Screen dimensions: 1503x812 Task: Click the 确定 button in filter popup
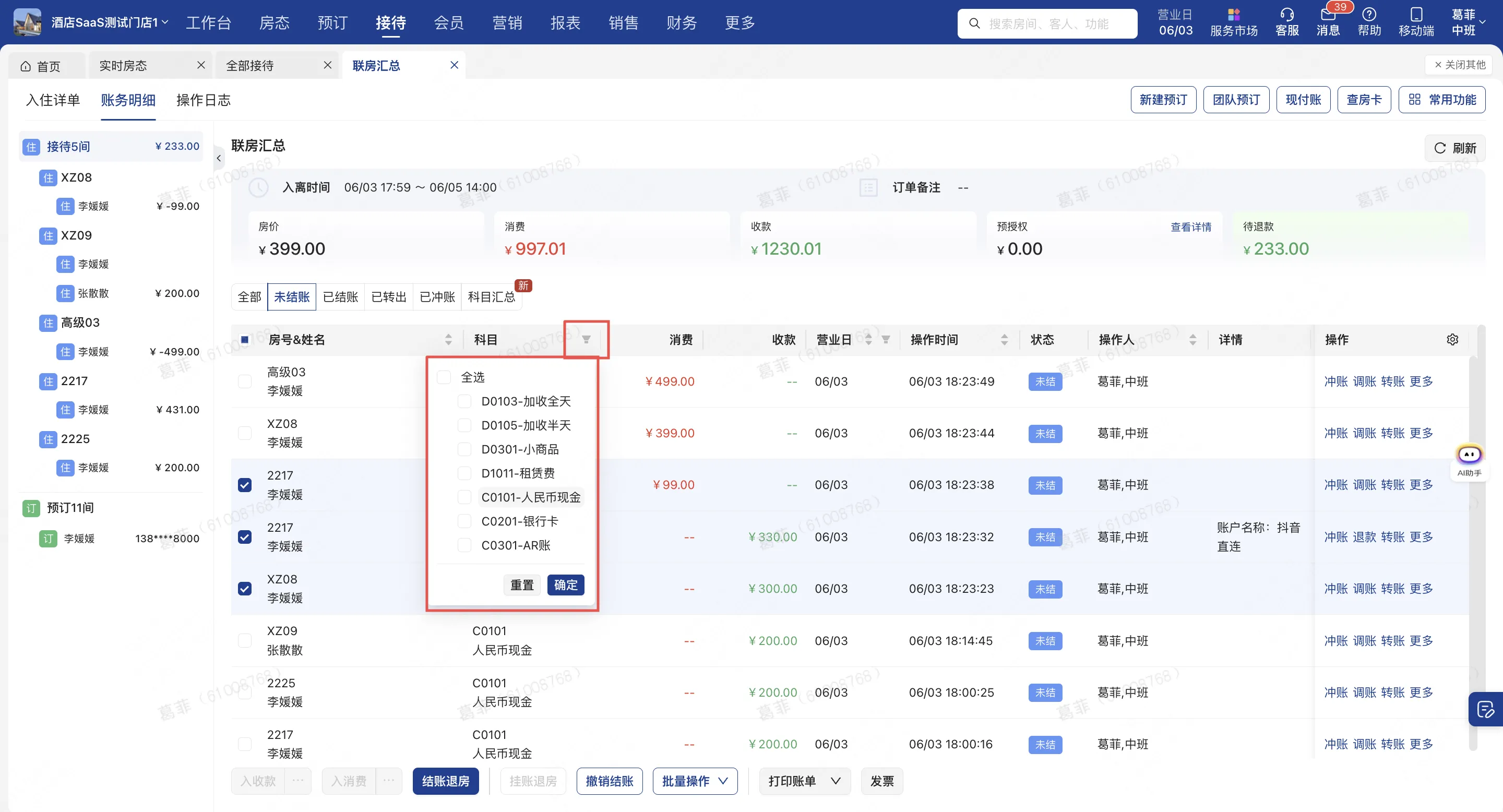point(565,584)
